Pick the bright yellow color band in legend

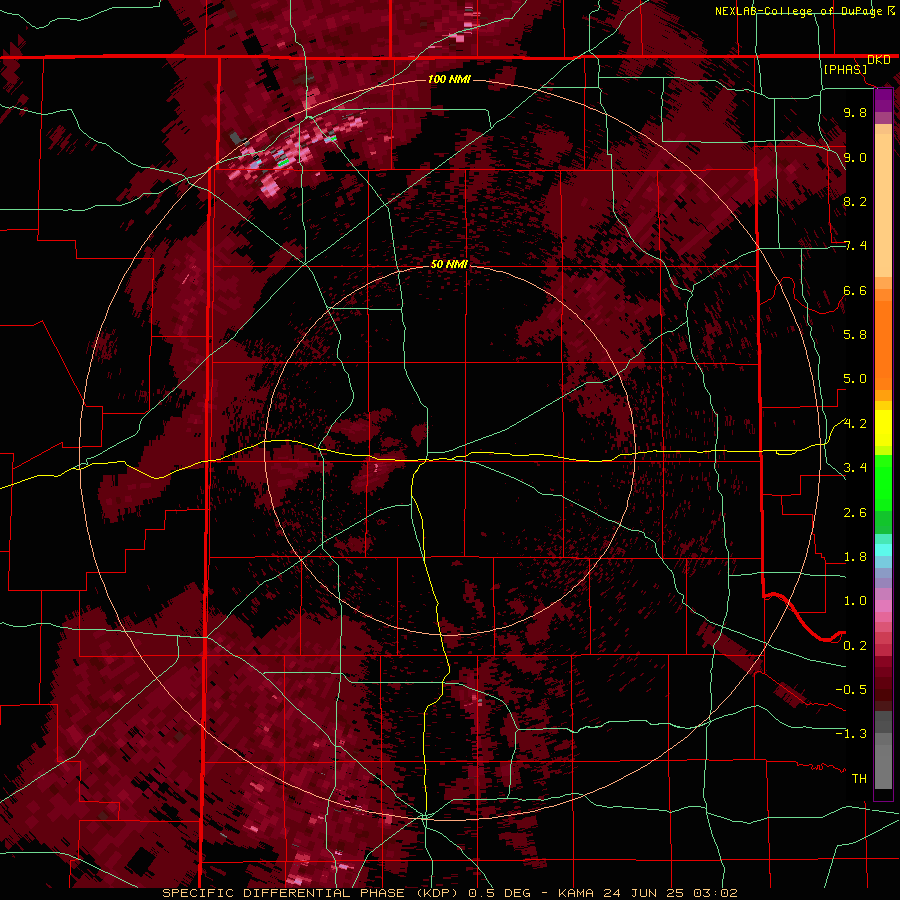(x=883, y=428)
